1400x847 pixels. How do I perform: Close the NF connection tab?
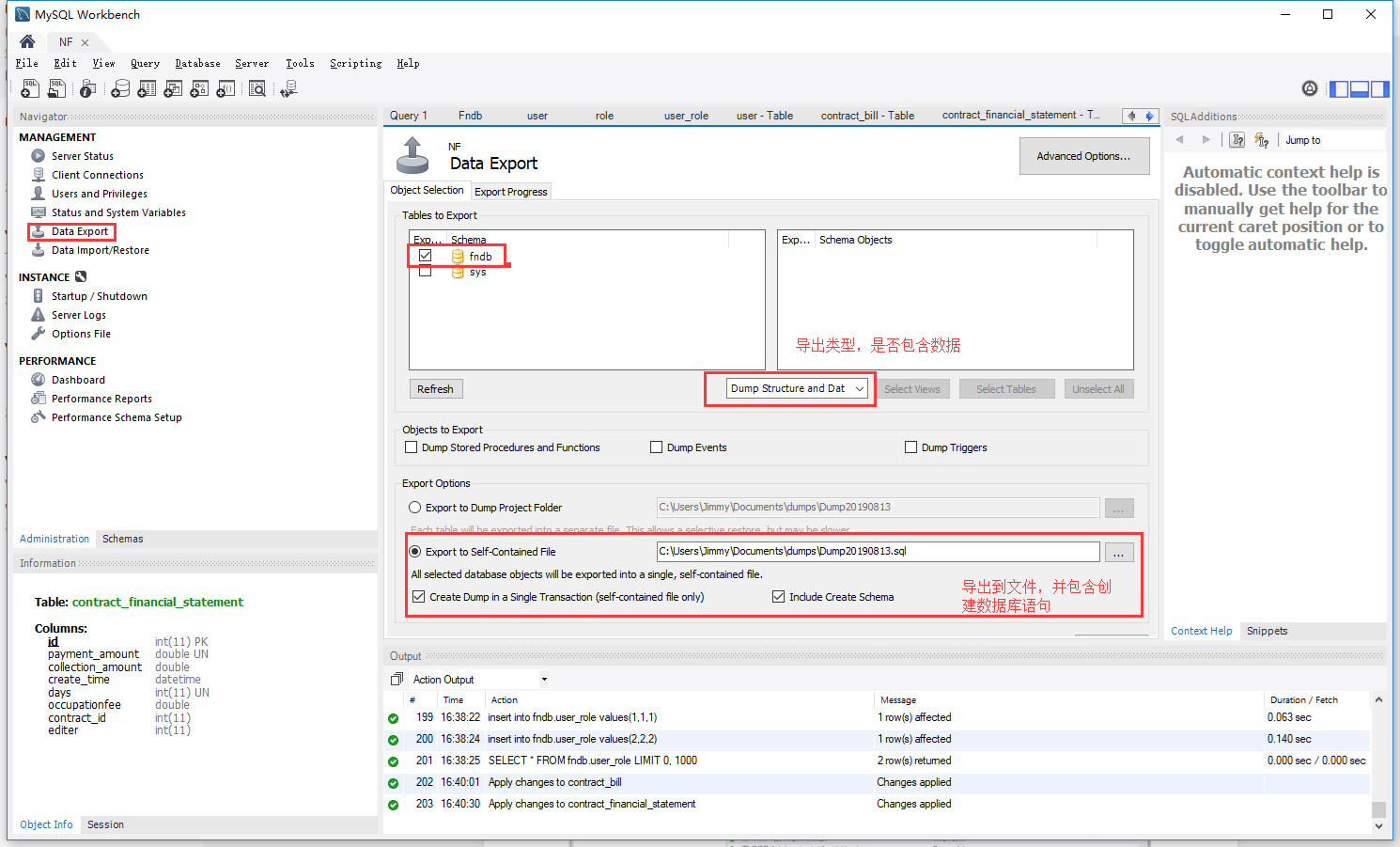pyautogui.click(x=86, y=42)
